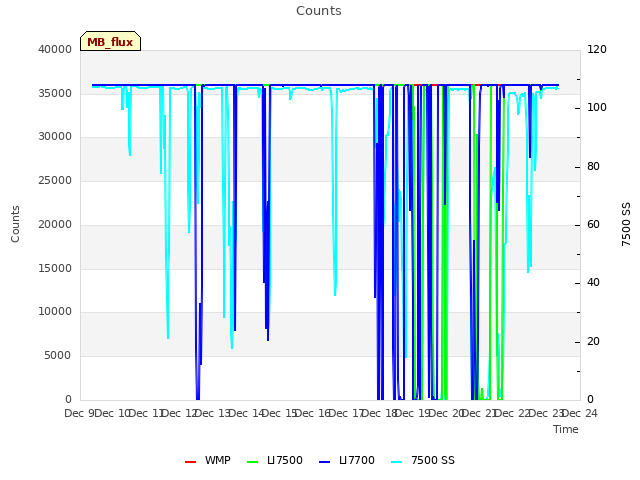
Task: Click the 40000 tick on left axis
Action: point(55,49)
